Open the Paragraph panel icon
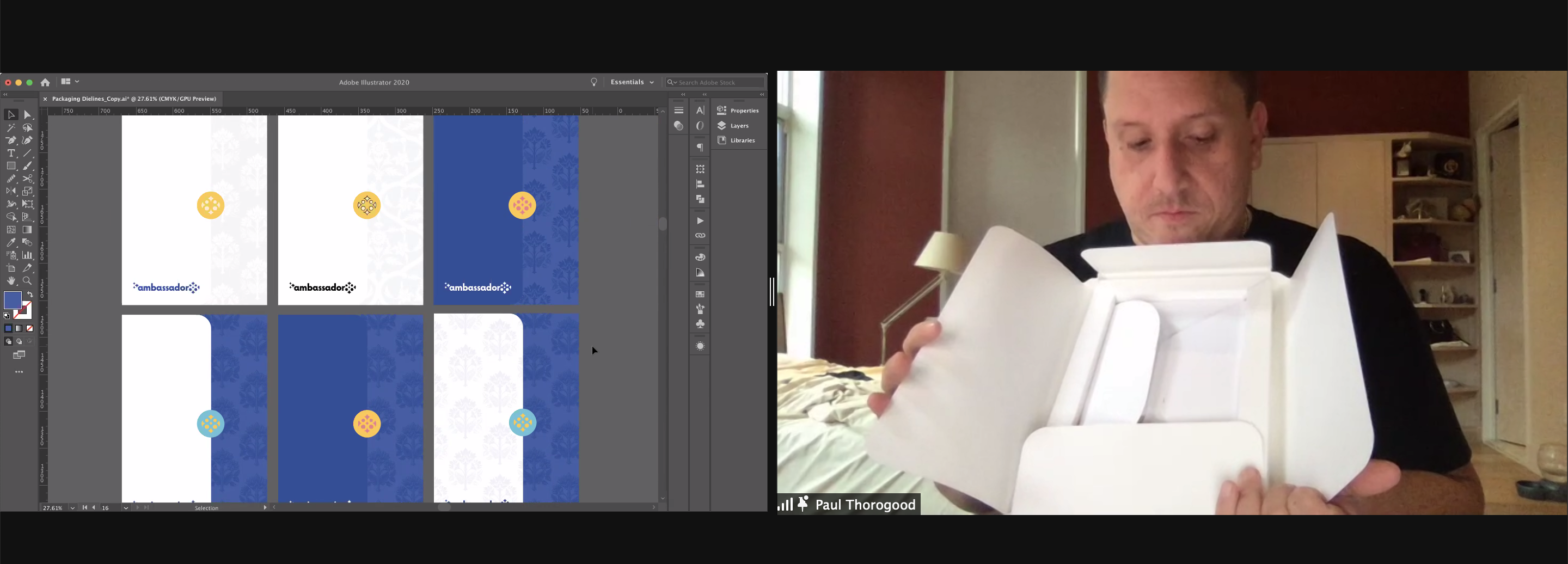This screenshot has width=1568, height=564. pos(700,147)
